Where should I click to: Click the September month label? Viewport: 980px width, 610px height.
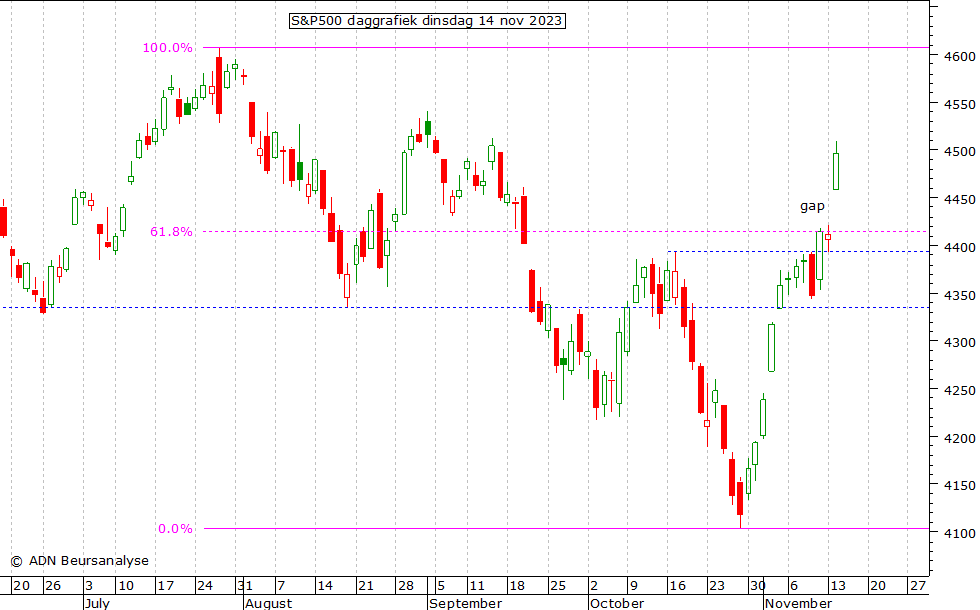tap(465, 603)
